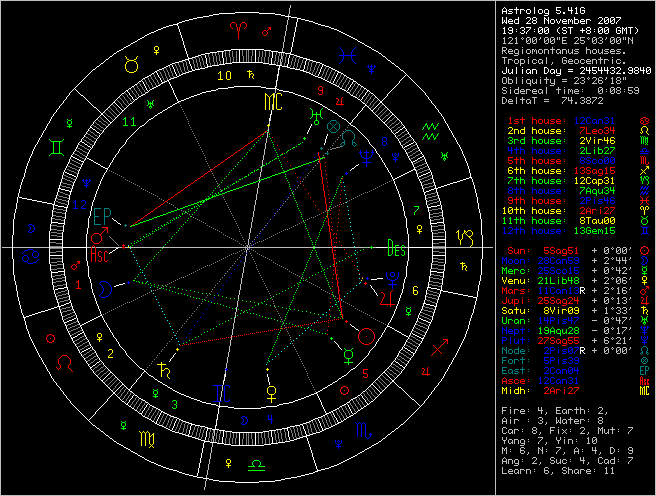656x496 pixels.
Task: Select the small Mars glyph beside the Aries sign
Action: click(x=266, y=31)
